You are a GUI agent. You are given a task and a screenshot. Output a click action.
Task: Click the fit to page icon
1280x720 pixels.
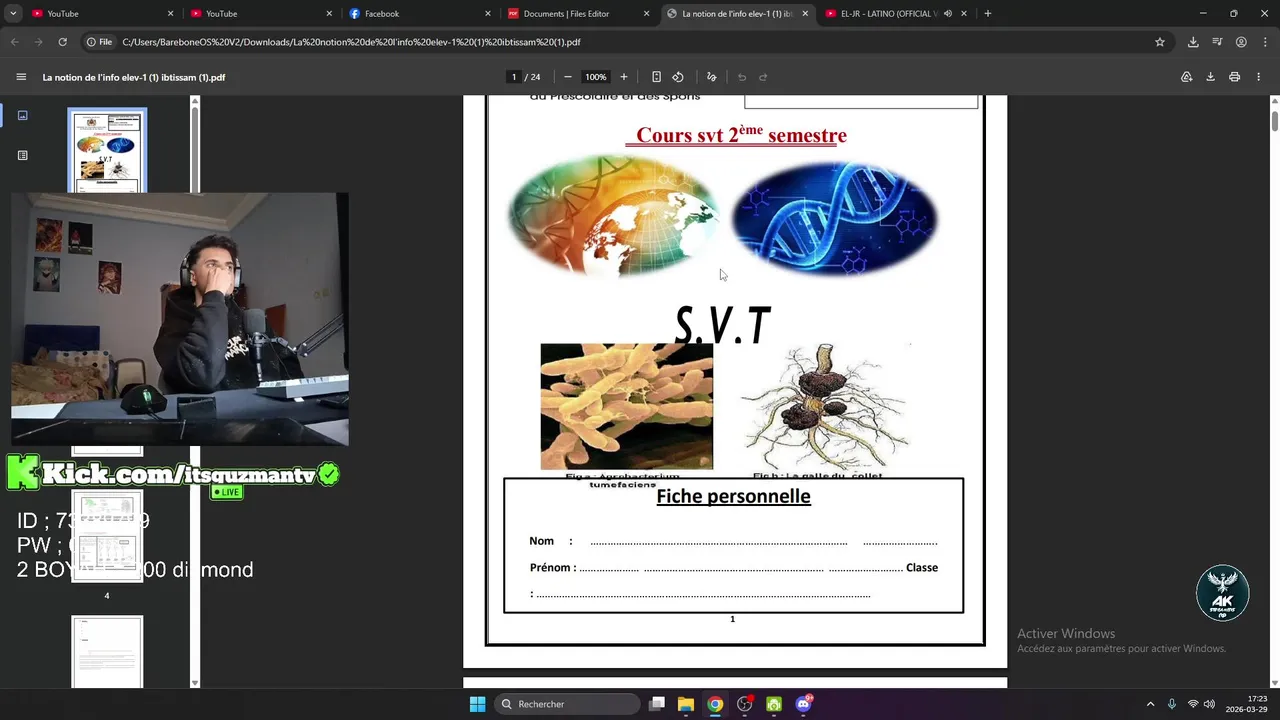click(x=656, y=77)
